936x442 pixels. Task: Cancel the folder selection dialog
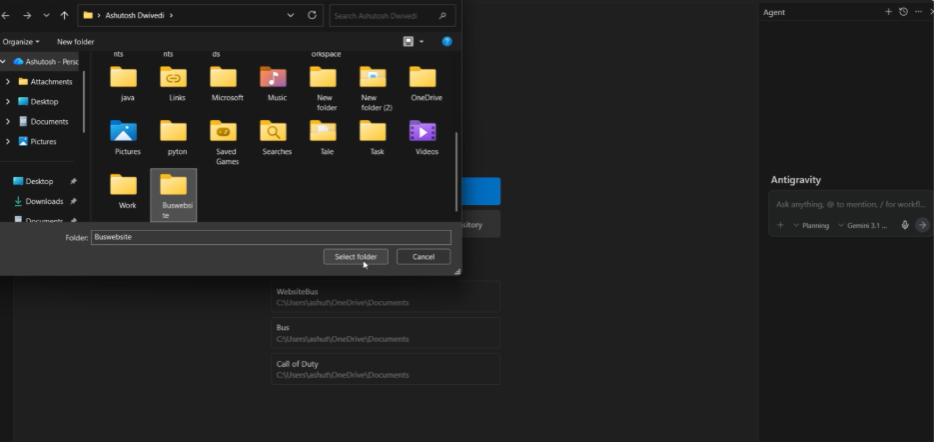coord(423,257)
